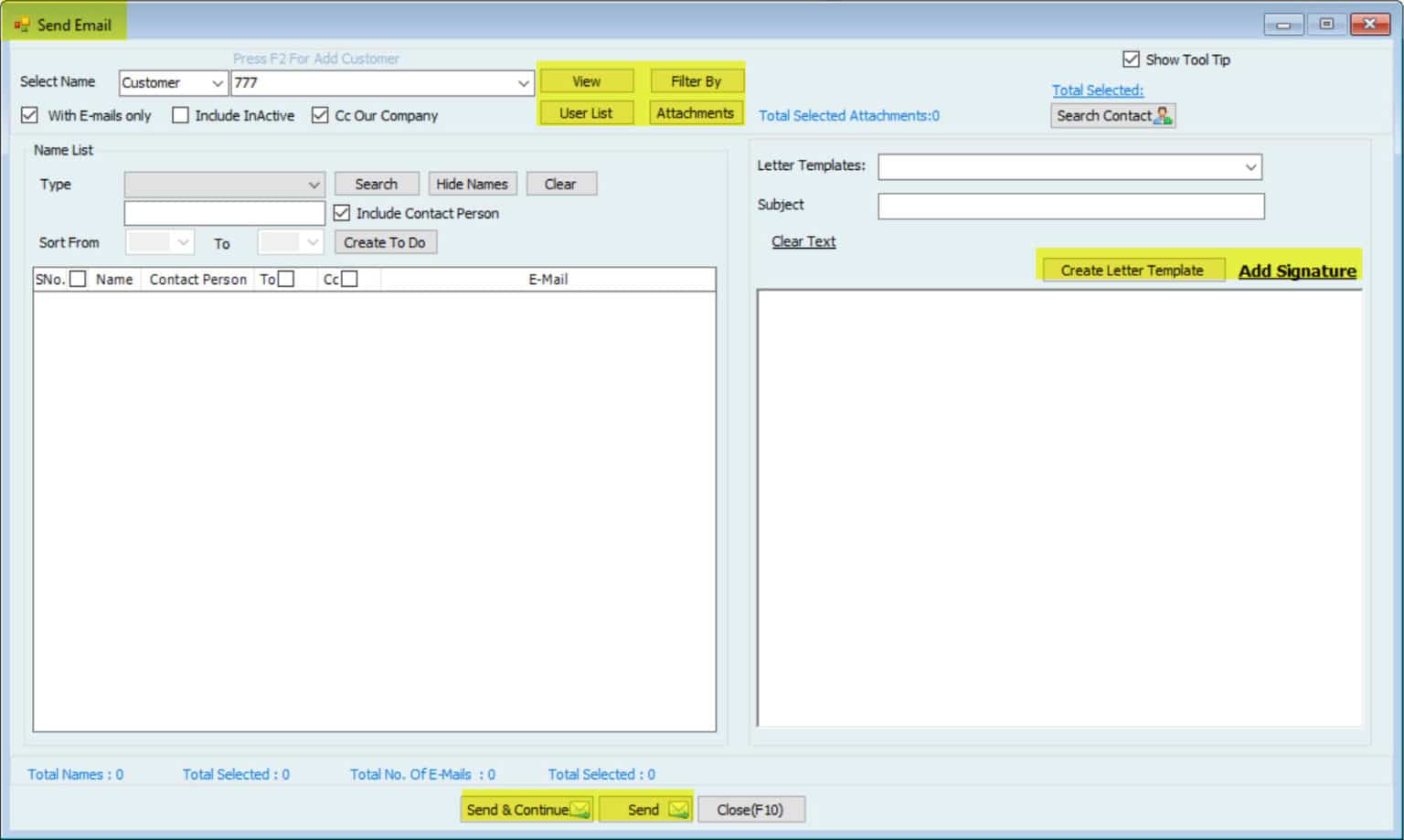Check the To column header checkbox
Screen dimensions: 1404x840
coord(286,279)
